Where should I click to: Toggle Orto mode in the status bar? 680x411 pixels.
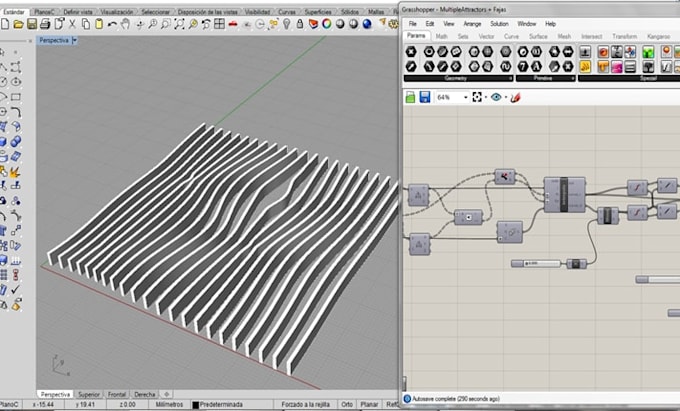(x=347, y=404)
